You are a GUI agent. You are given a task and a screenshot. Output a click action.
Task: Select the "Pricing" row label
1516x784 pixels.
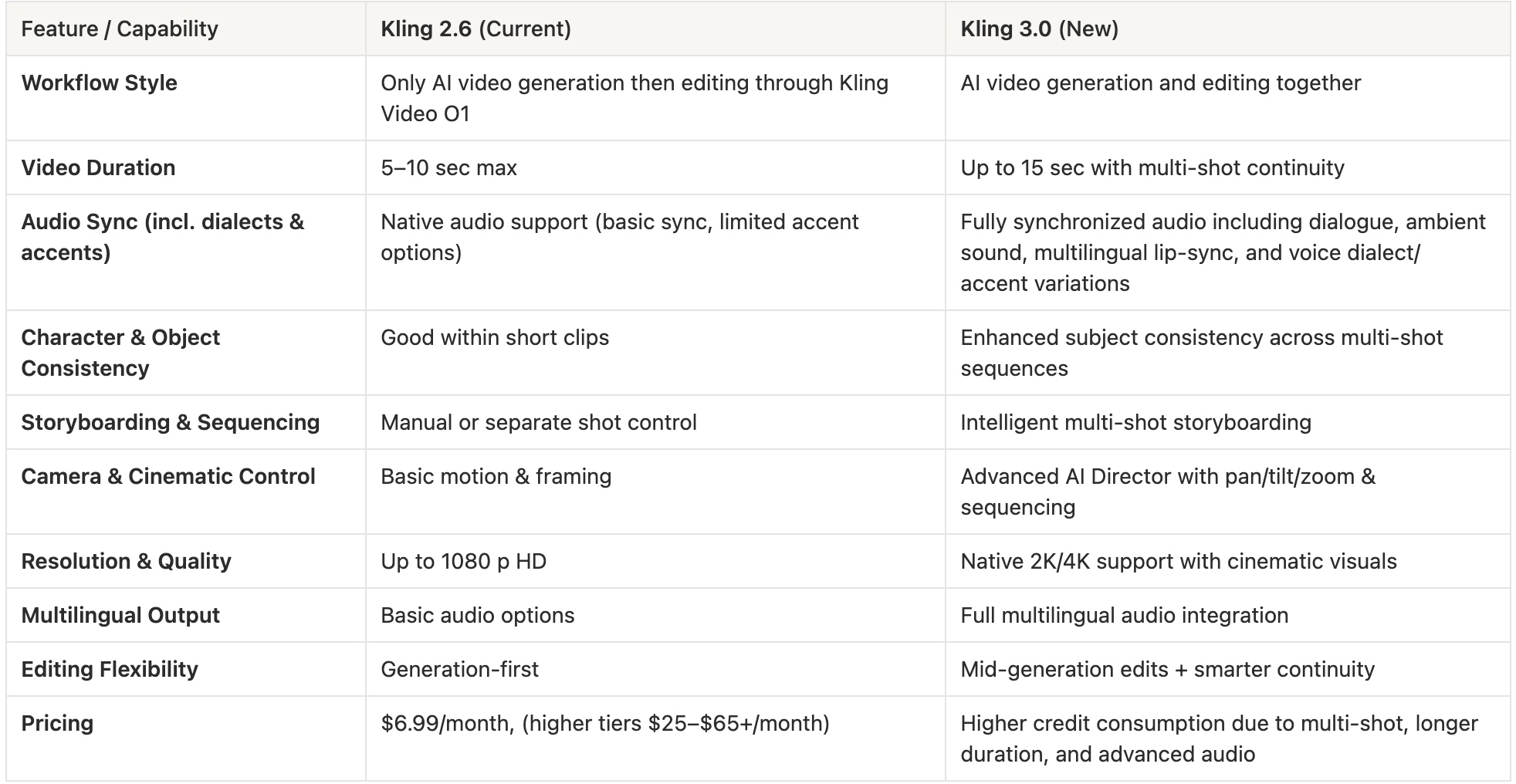tap(57, 724)
